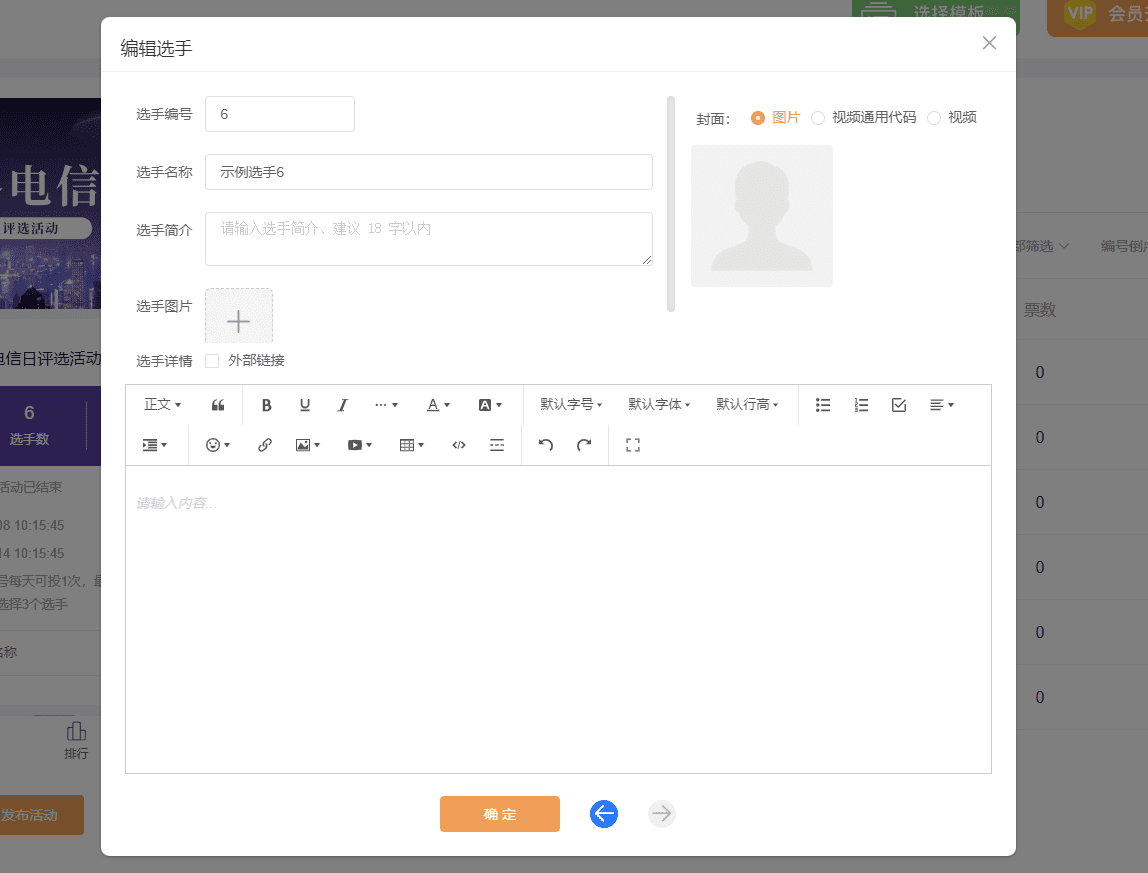
Task: Toggle fullscreen editing mode
Action: tap(632, 444)
